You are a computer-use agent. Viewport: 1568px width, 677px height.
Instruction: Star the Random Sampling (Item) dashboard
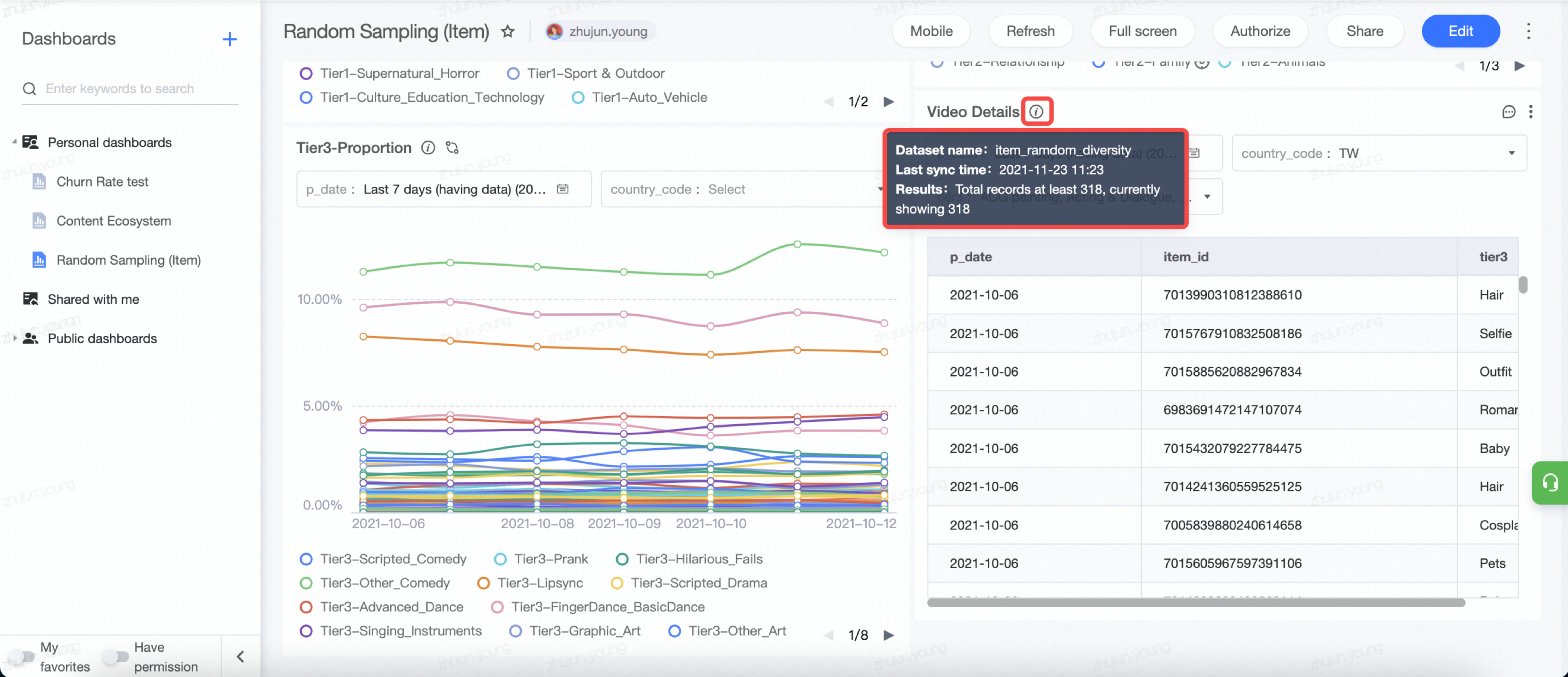coord(508,32)
